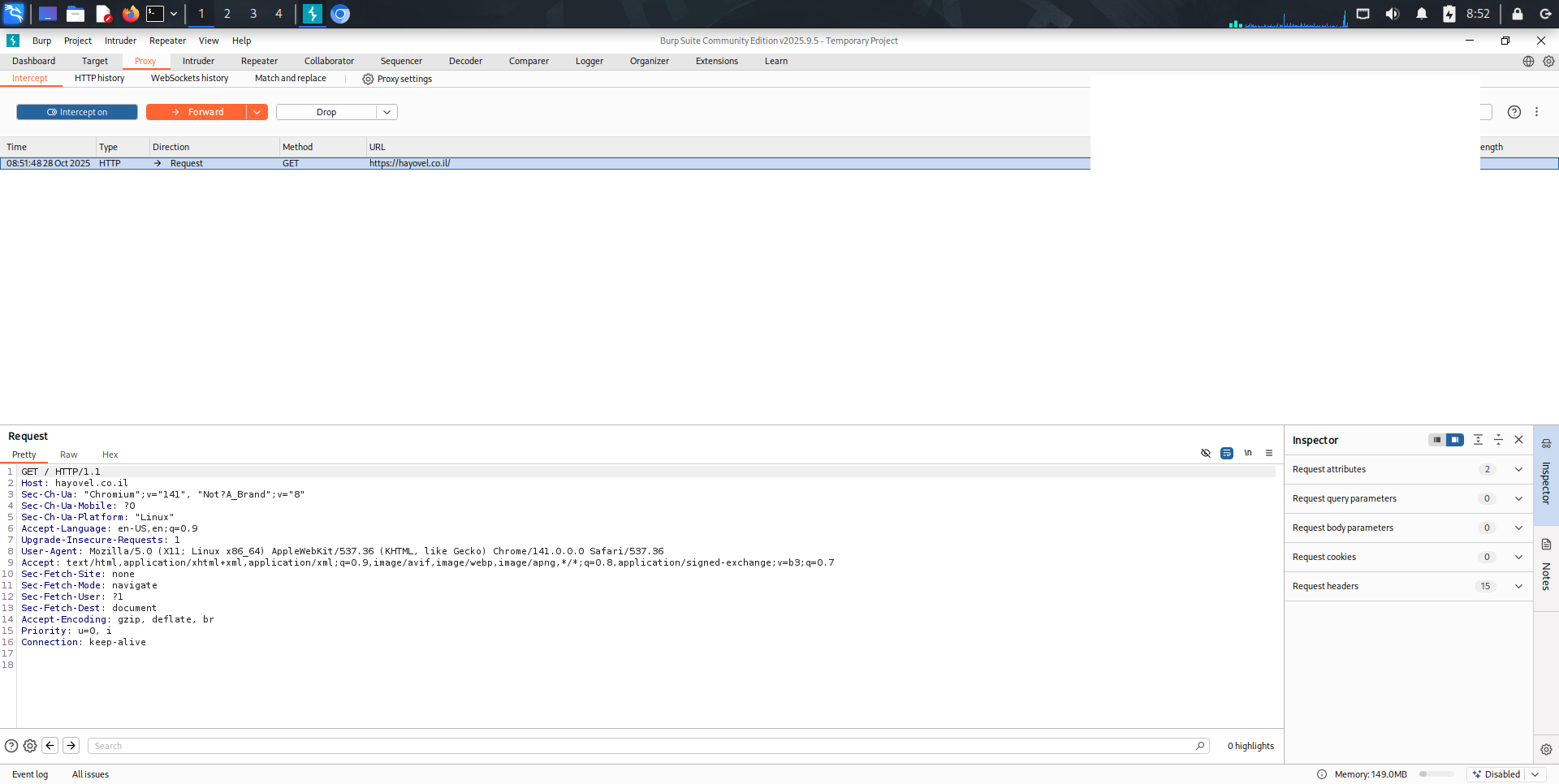The width and height of the screenshot is (1559, 784).
Task: Toggle show newline characters \n
Action: (1248, 453)
